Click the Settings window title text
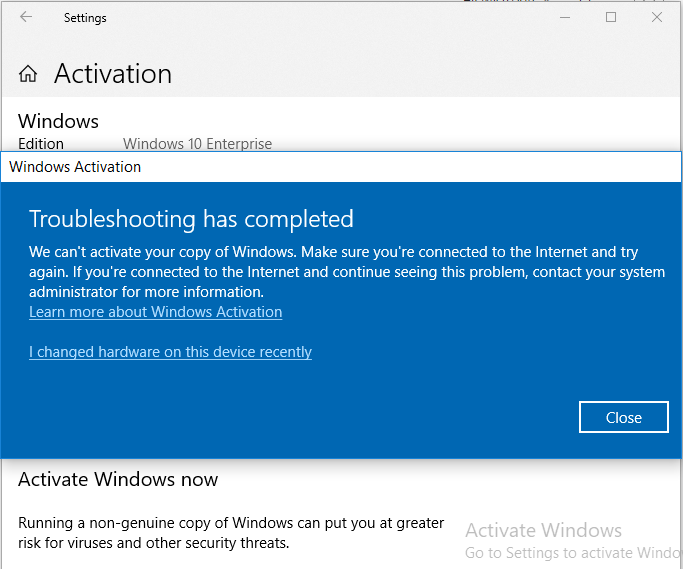The image size is (683, 569). (85, 18)
